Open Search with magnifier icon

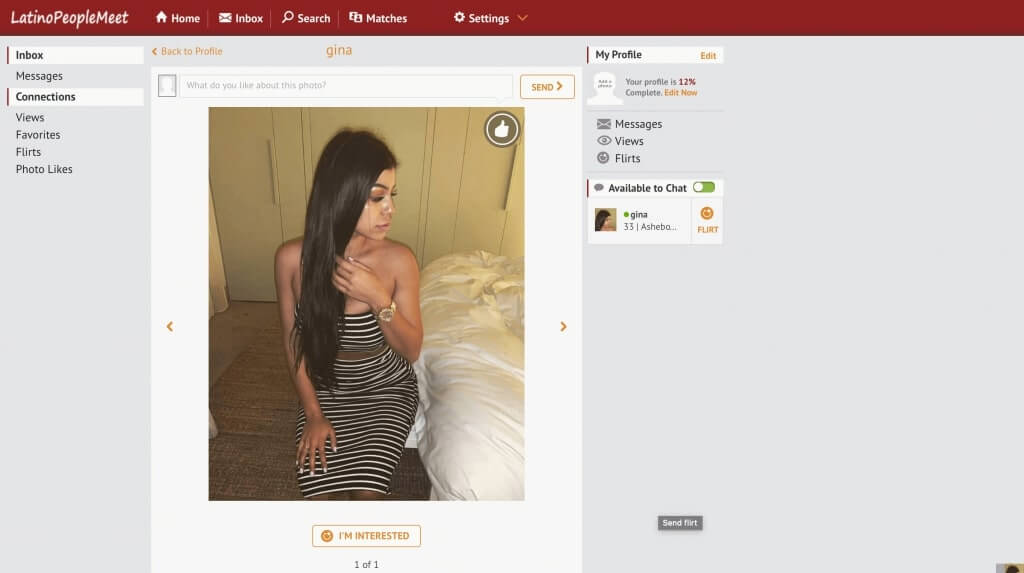pos(287,17)
